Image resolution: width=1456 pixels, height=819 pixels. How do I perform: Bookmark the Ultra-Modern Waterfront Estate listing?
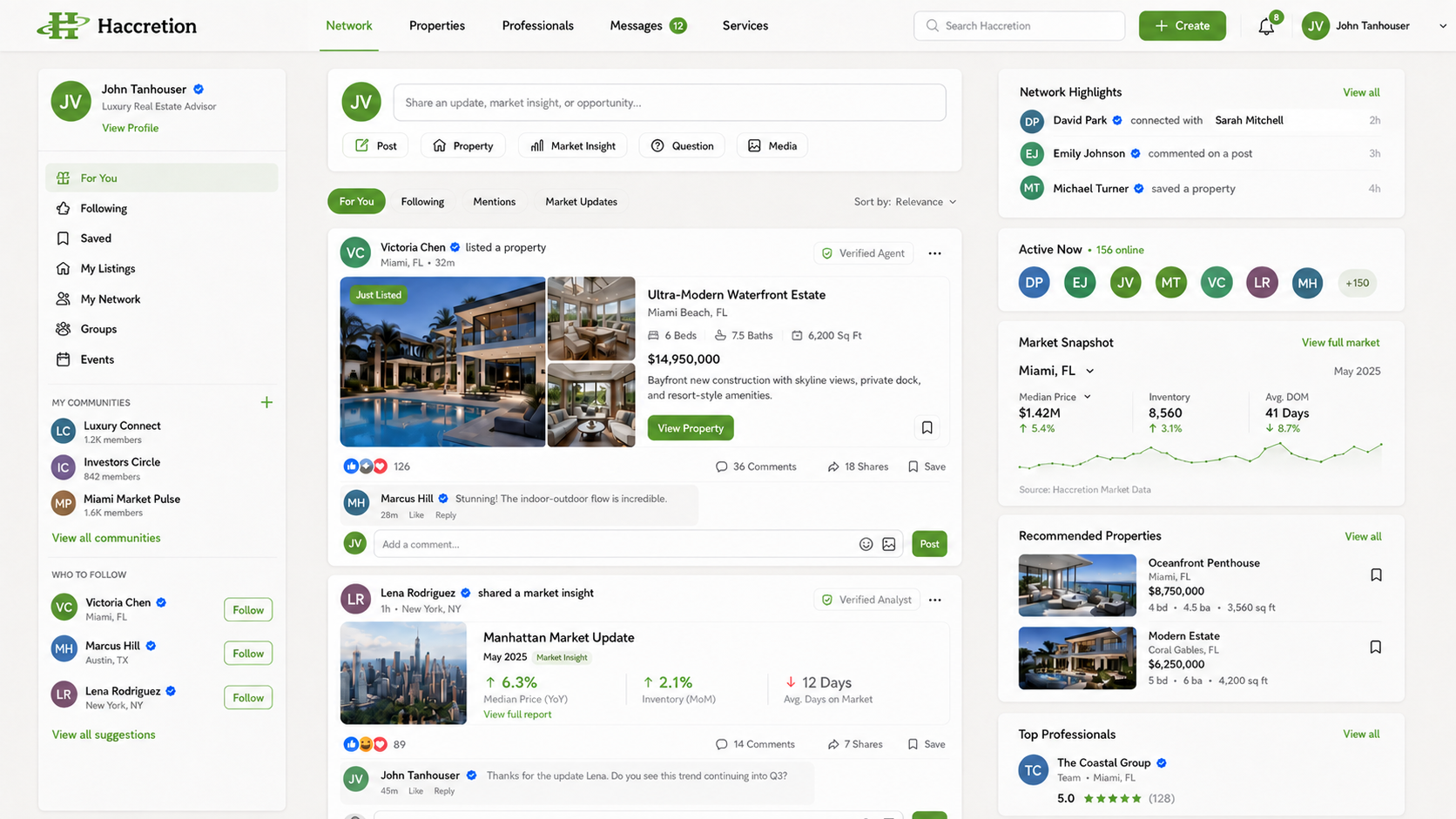[x=927, y=427]
